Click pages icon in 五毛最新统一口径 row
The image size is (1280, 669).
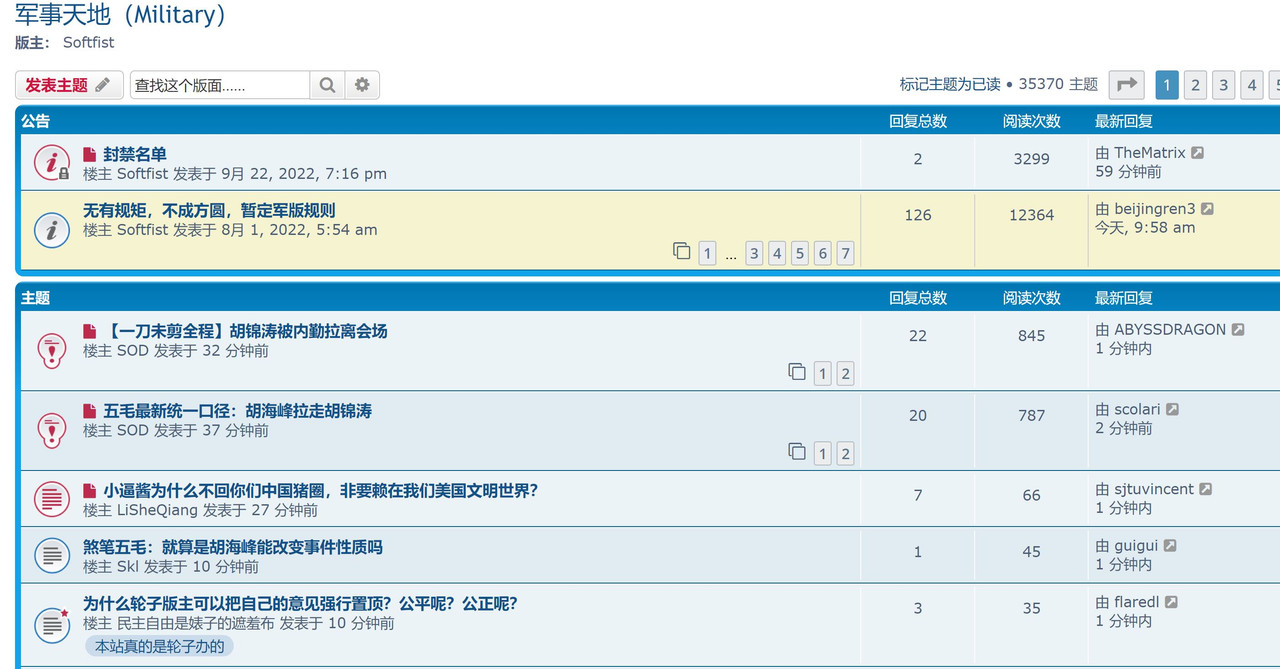797,451
